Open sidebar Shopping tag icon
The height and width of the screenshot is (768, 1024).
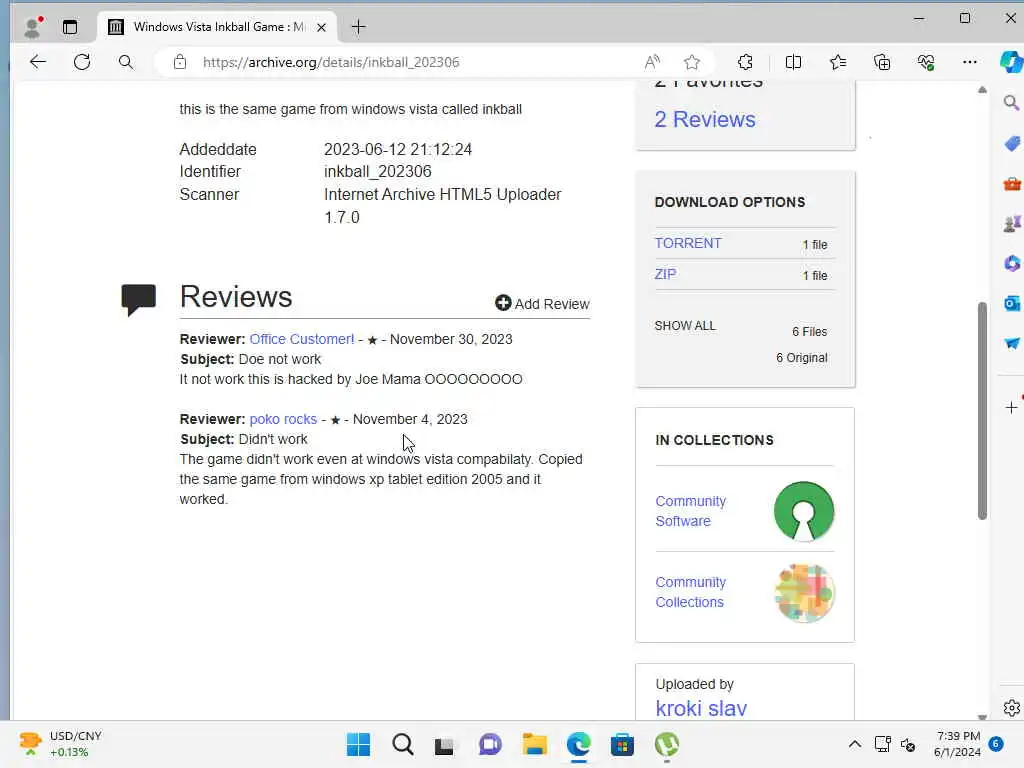coord(1012,144)
